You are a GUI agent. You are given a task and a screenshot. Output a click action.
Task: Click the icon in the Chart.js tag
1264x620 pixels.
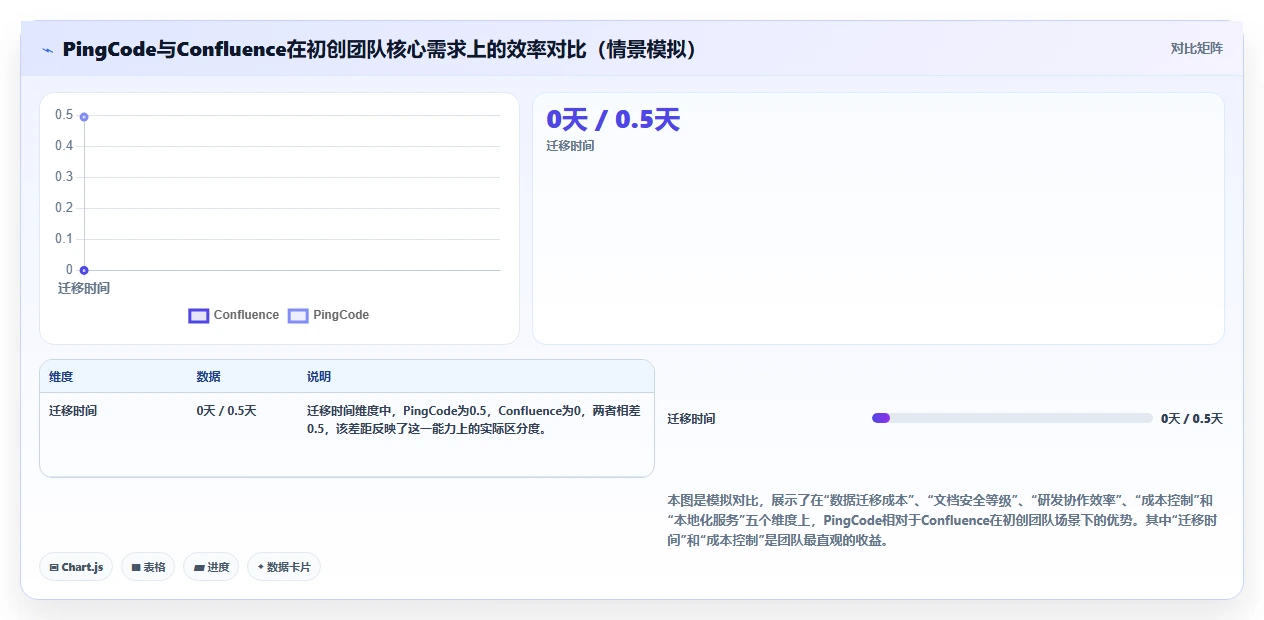pos(54,568)
